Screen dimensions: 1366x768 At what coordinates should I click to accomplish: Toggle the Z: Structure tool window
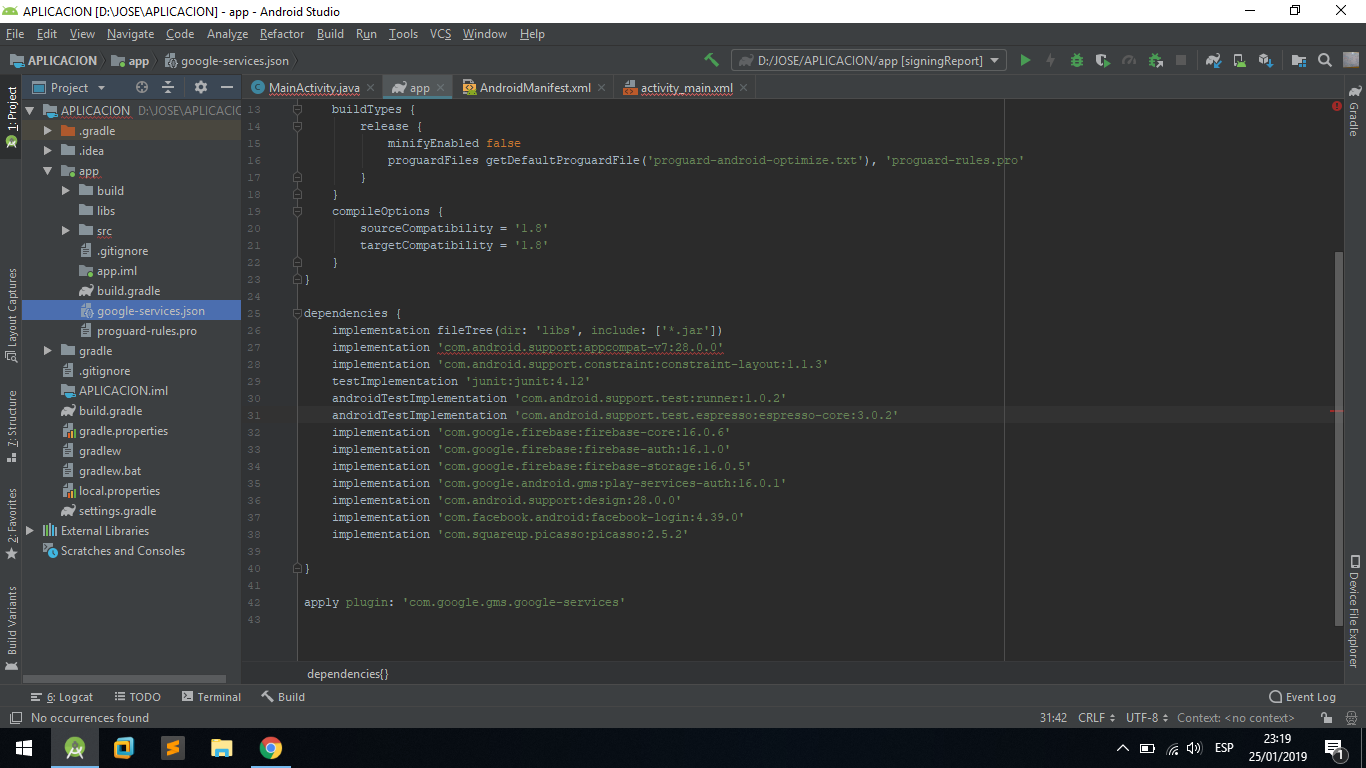click(x=11, y=425)
